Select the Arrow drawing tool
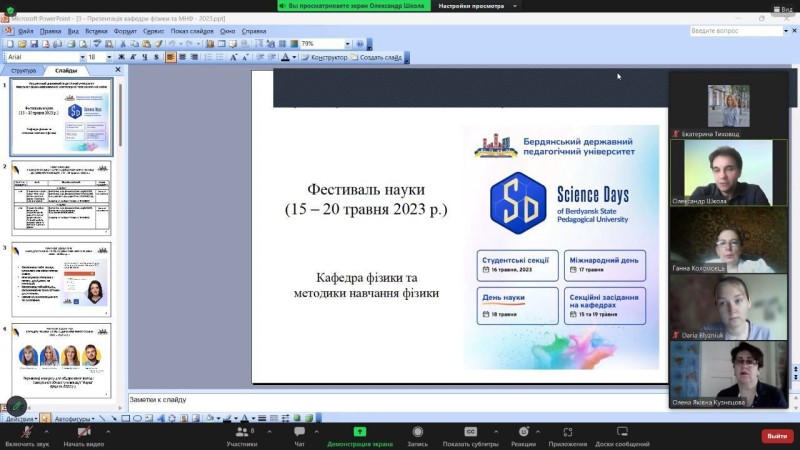The image size is (800, 450). [x=114, y=418]
